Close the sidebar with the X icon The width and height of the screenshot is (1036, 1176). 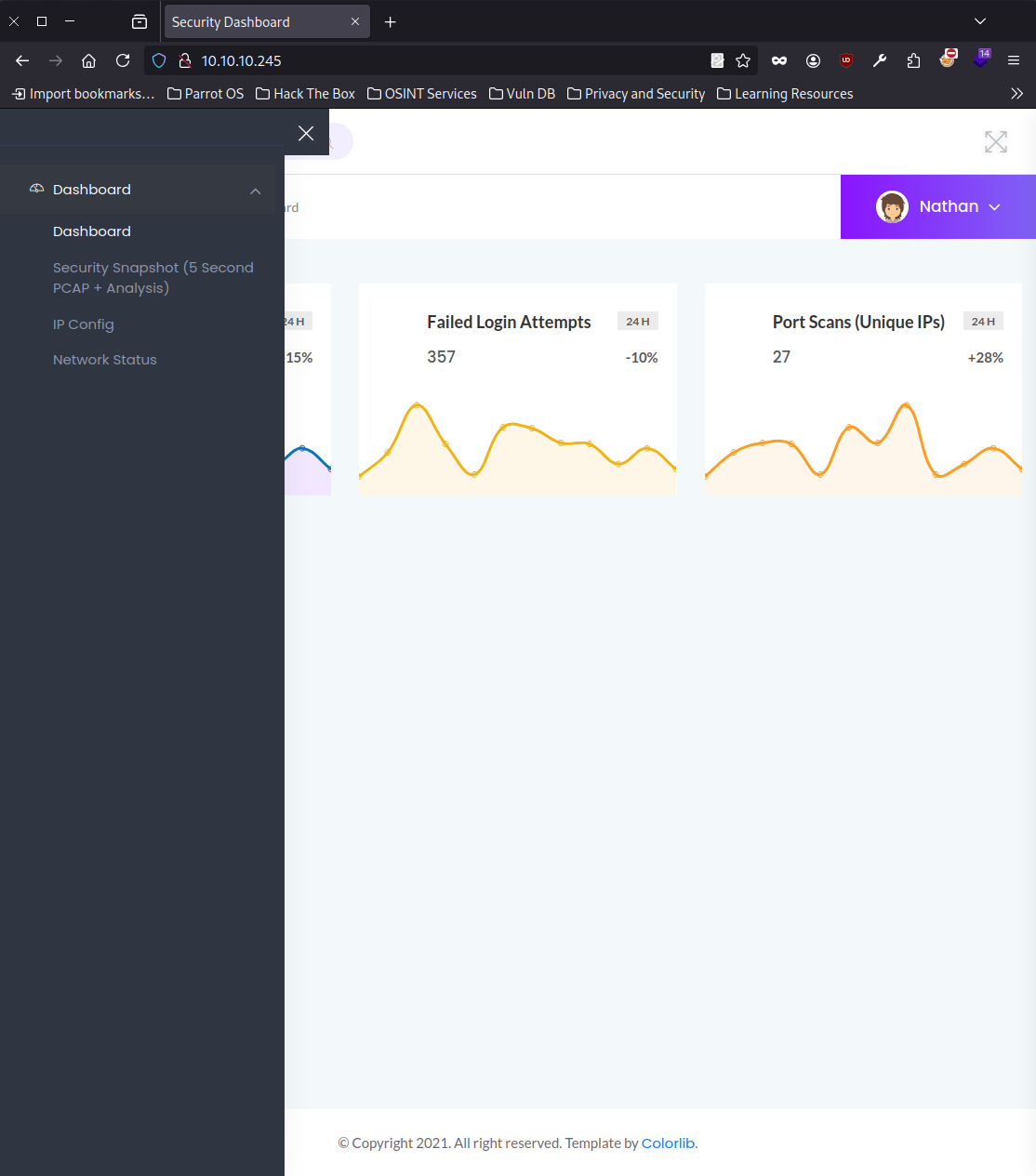coord(306,133)
